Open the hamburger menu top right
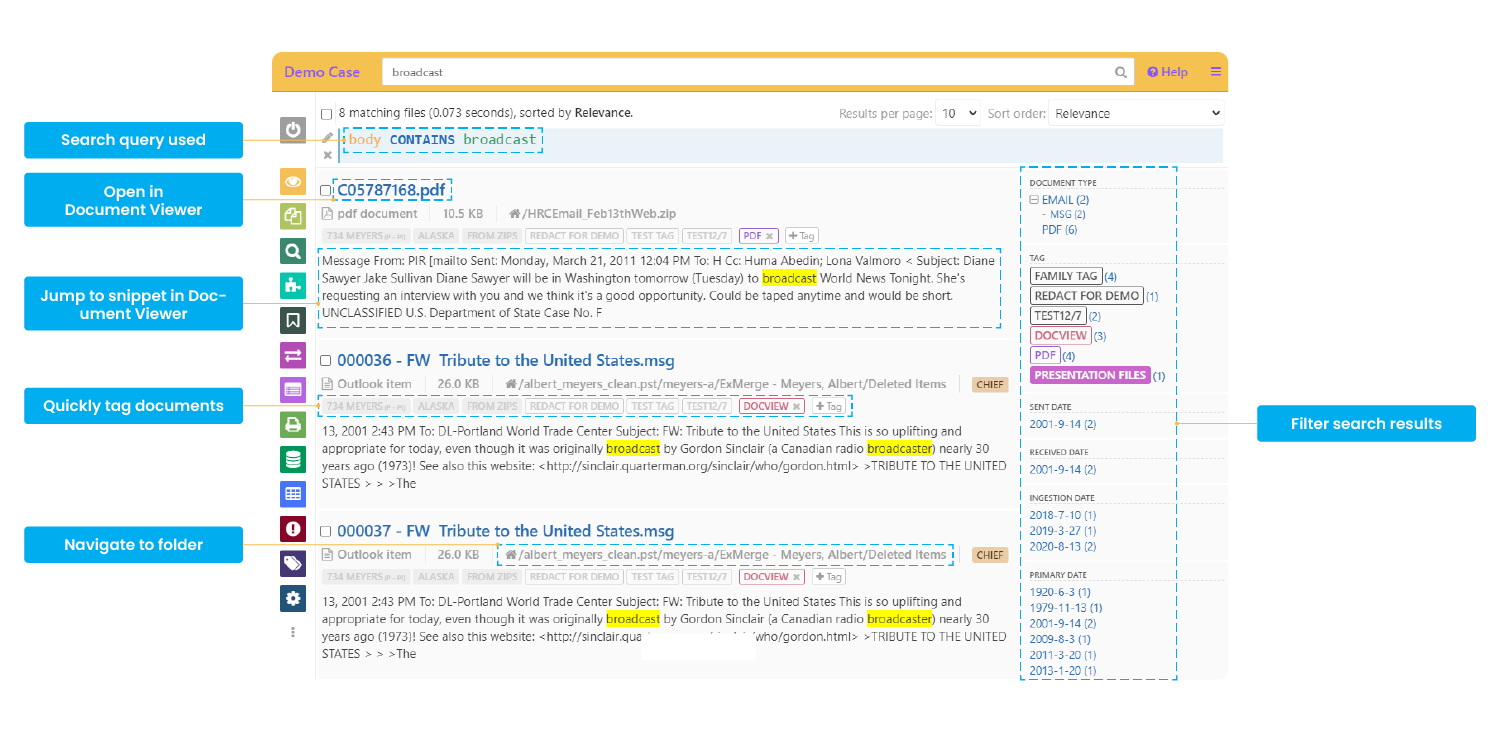1501x732 pixels. (1215, 71)
